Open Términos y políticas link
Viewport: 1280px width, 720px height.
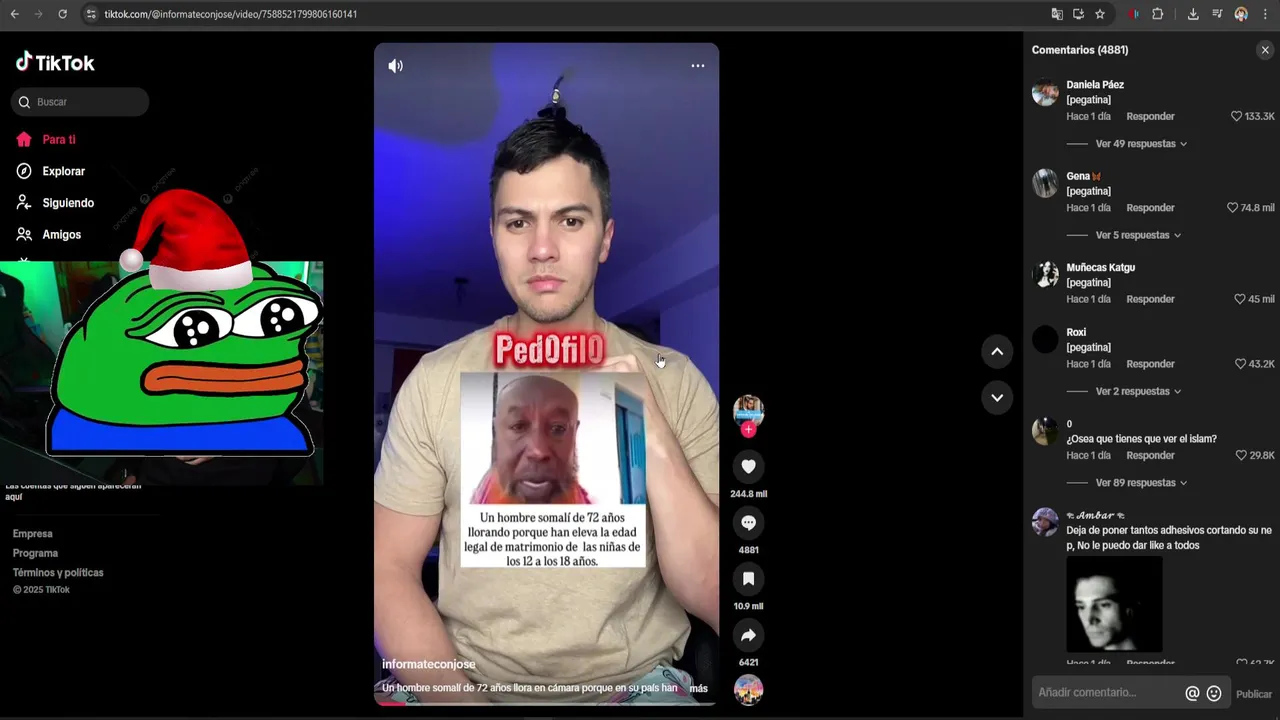58,573
